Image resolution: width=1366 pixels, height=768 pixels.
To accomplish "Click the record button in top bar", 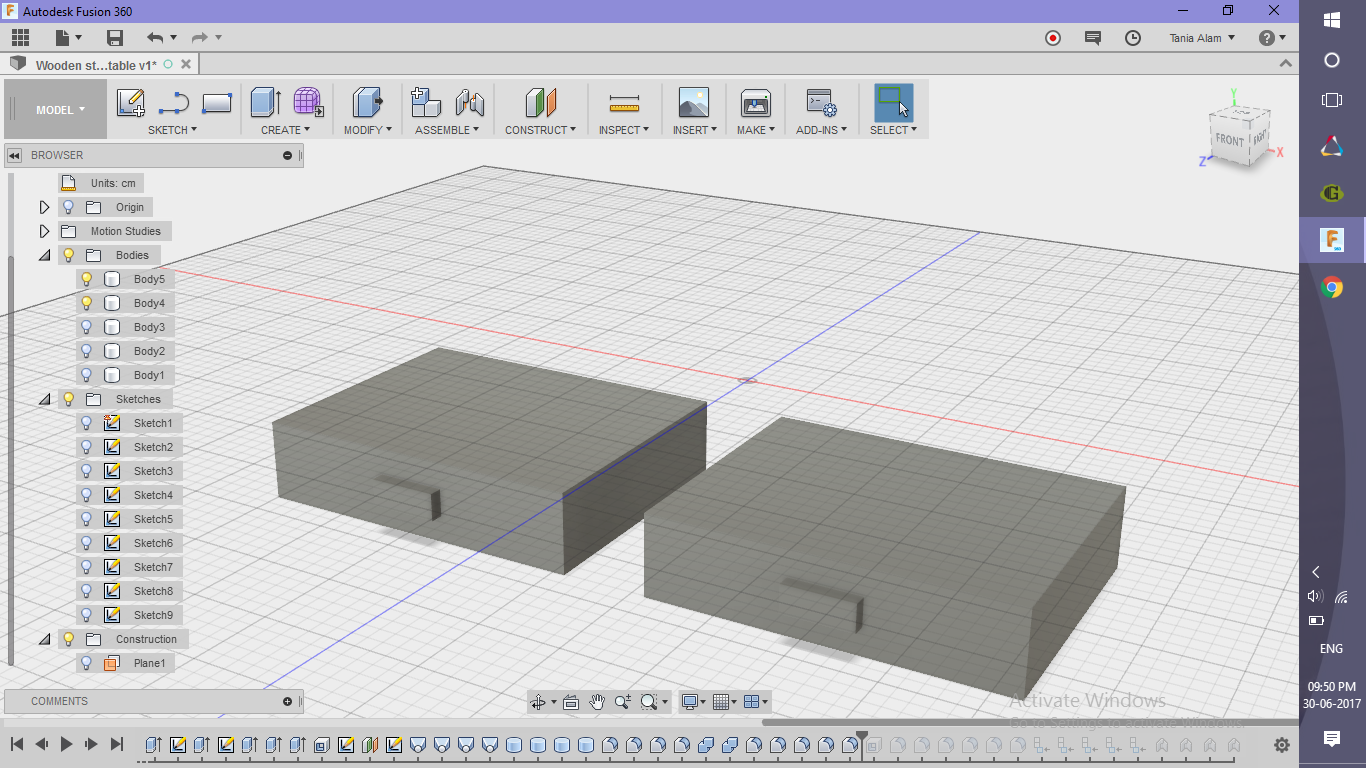I will click(1053, 38).
